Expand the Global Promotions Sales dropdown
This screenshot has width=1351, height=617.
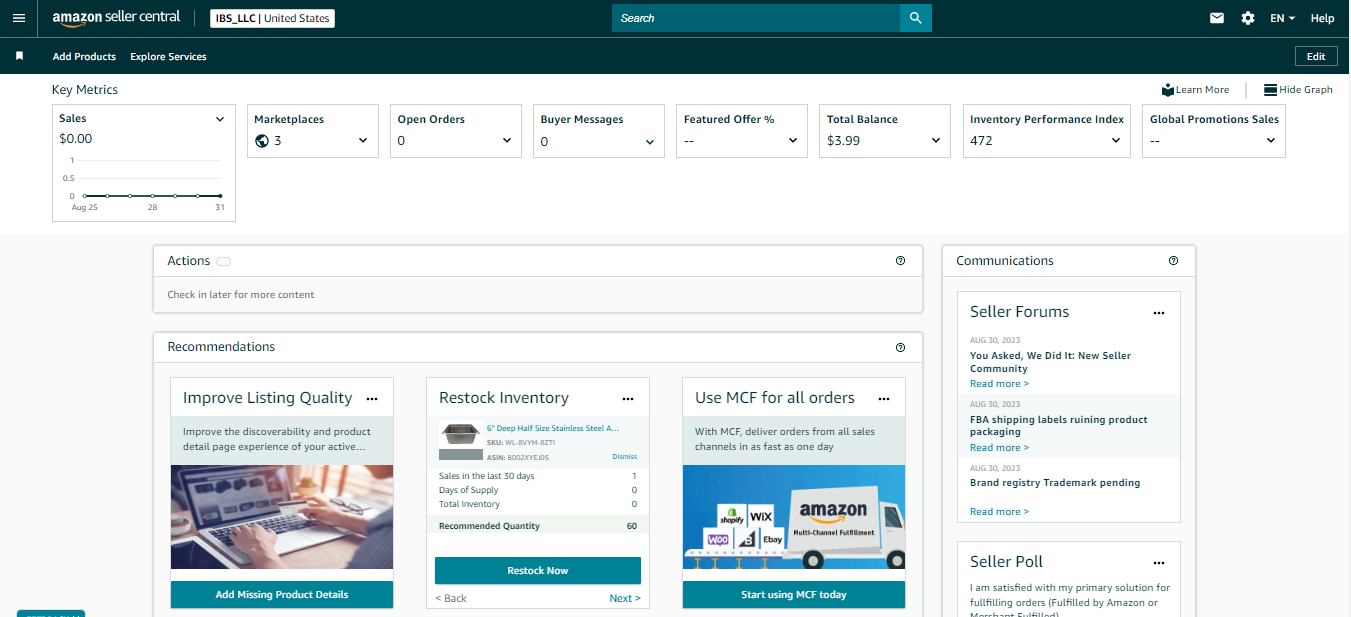(1271, 141)
